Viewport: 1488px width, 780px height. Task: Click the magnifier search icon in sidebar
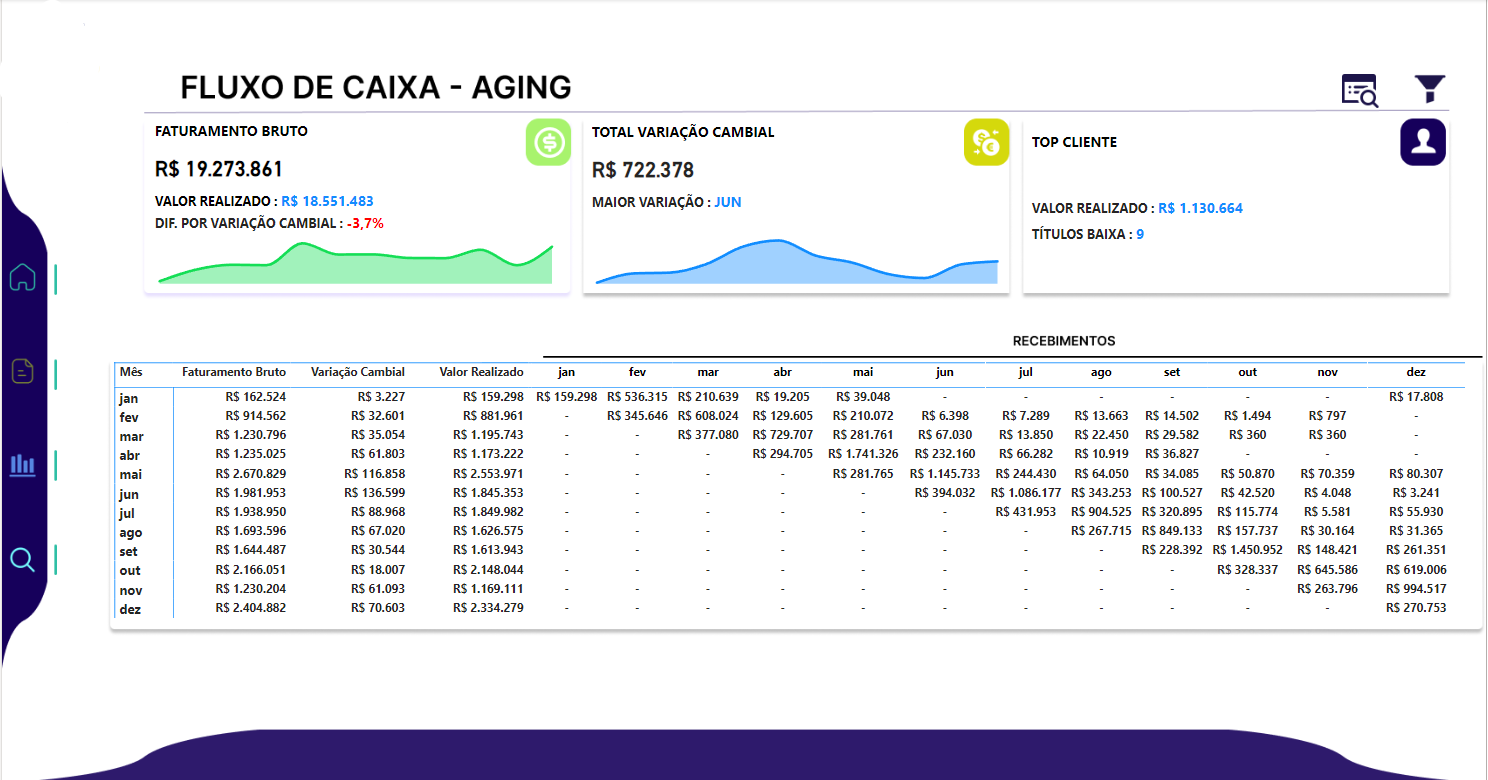pos(22,560)
